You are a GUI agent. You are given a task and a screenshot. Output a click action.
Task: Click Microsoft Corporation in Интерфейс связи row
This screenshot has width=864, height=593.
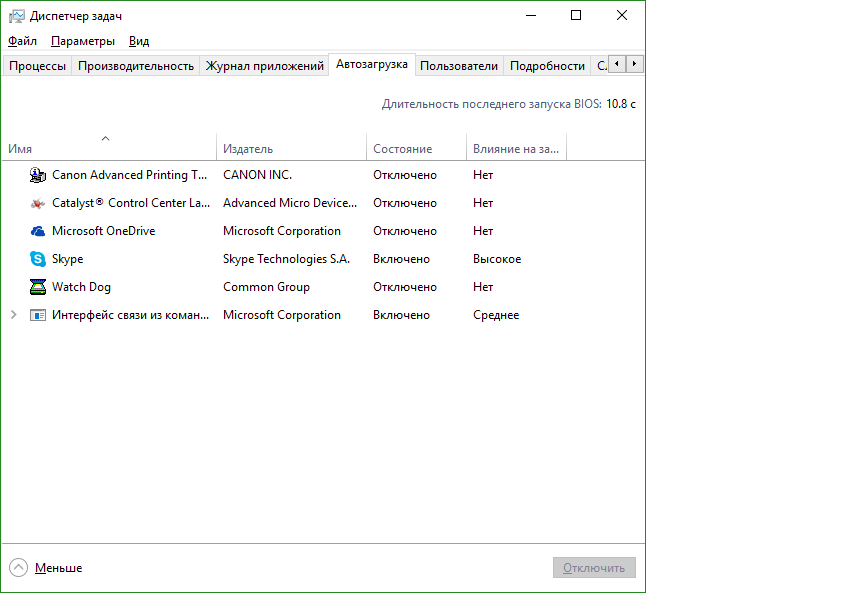(x=282, y=315)
